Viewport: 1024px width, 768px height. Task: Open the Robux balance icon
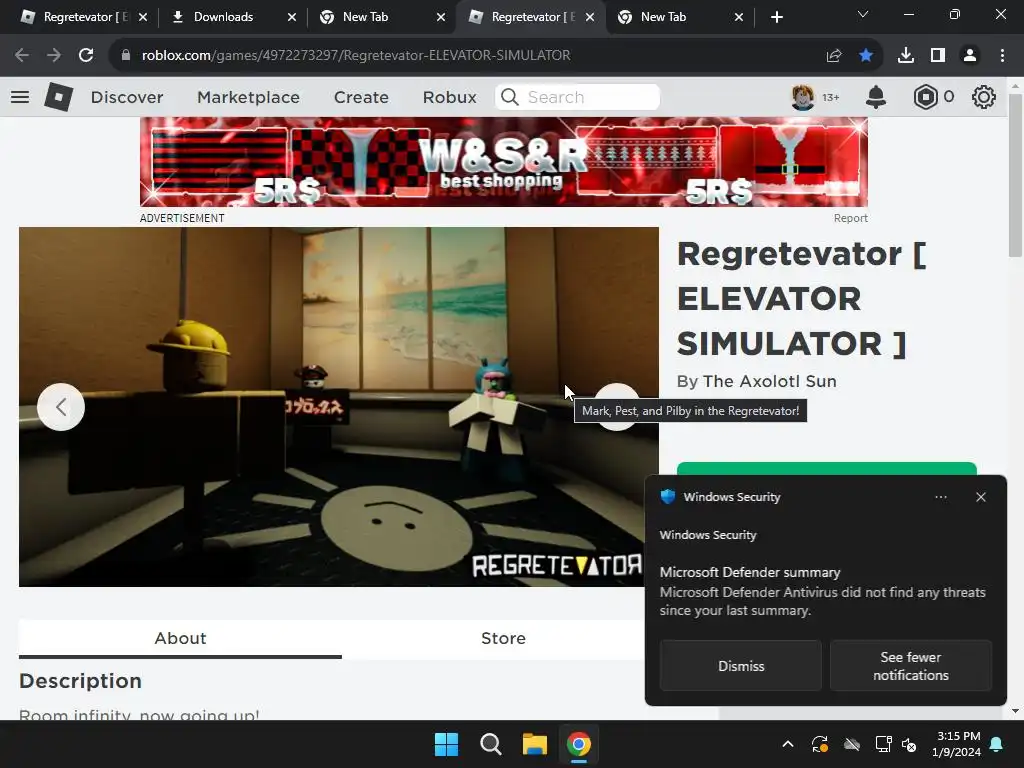click(x=925, y=97)
